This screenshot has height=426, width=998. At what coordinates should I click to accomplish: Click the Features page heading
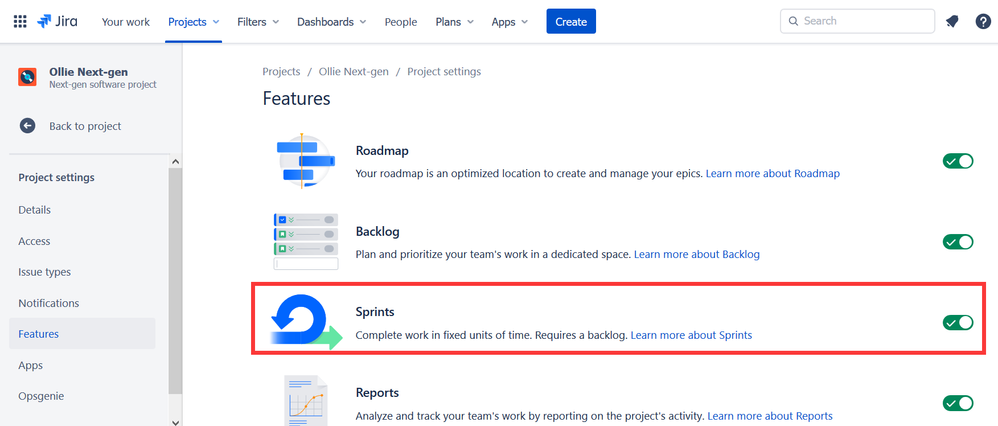[x=297, y=99]
